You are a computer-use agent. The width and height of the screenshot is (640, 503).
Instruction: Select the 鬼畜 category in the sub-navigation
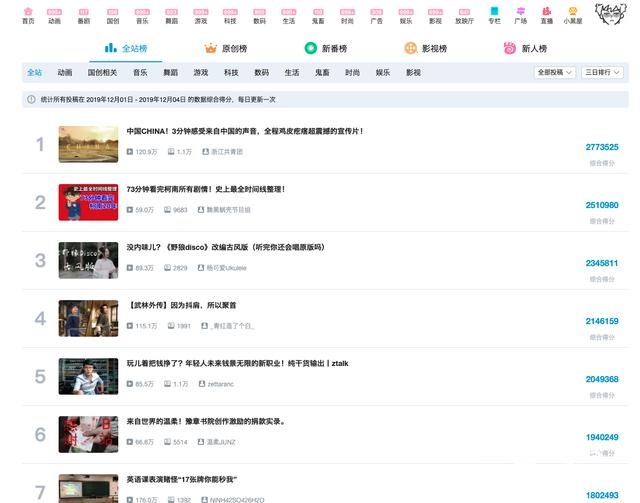(321, 72)
